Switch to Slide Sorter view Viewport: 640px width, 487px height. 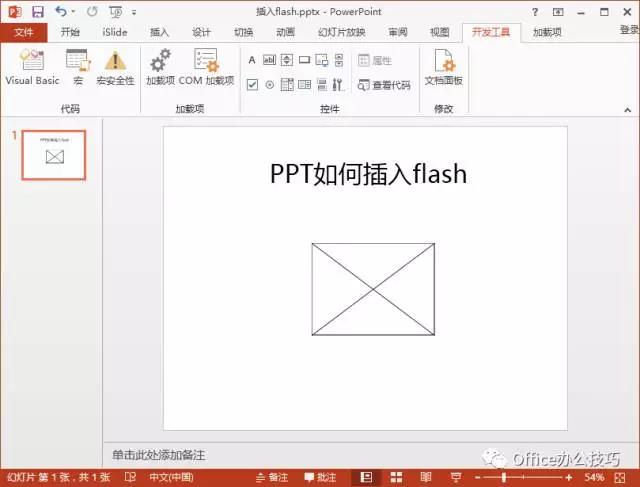click(x=396, y=477)
